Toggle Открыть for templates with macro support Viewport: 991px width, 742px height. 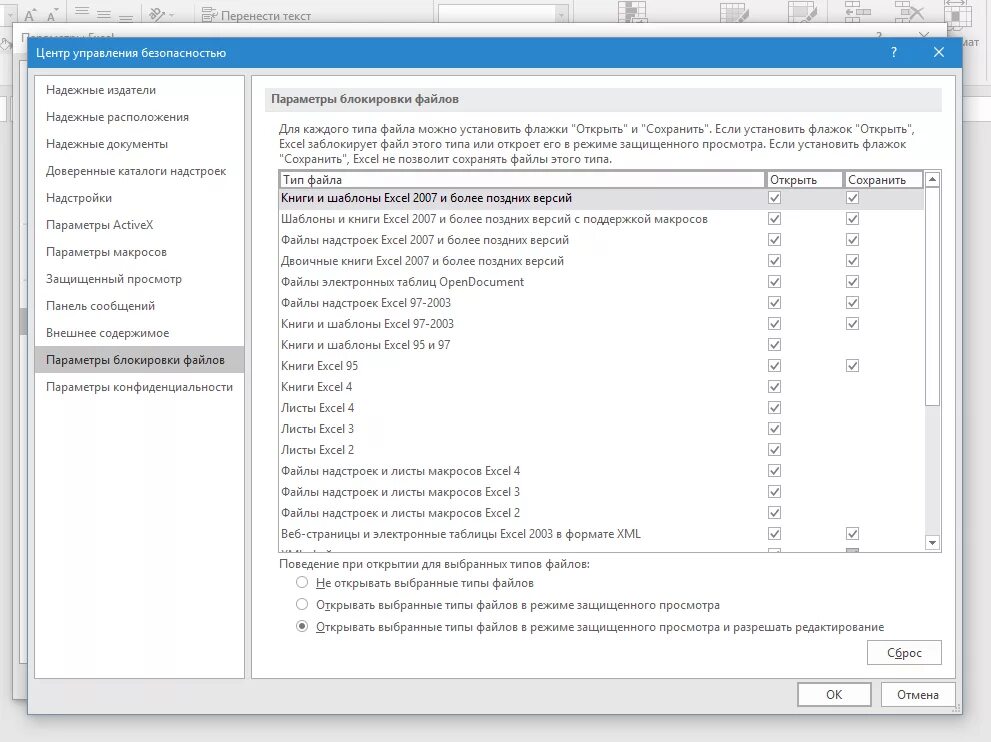tap(774, 219)
